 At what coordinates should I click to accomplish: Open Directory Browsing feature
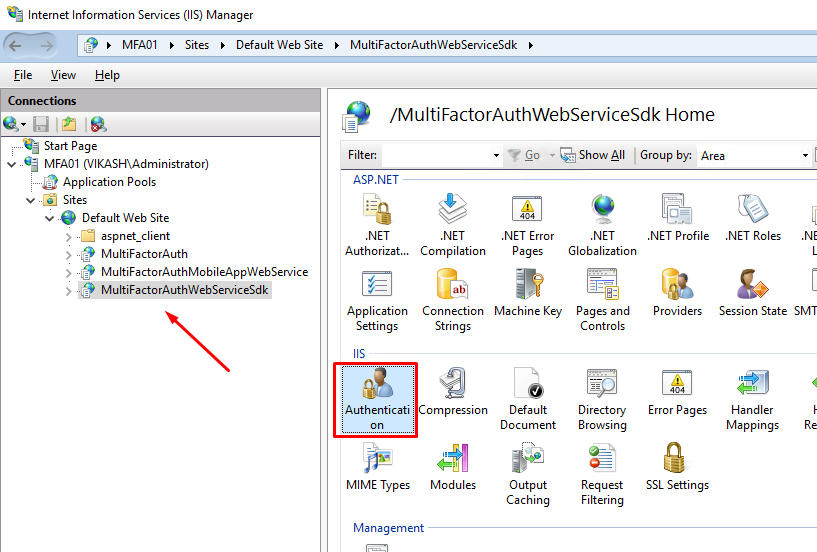pos(602,400)
